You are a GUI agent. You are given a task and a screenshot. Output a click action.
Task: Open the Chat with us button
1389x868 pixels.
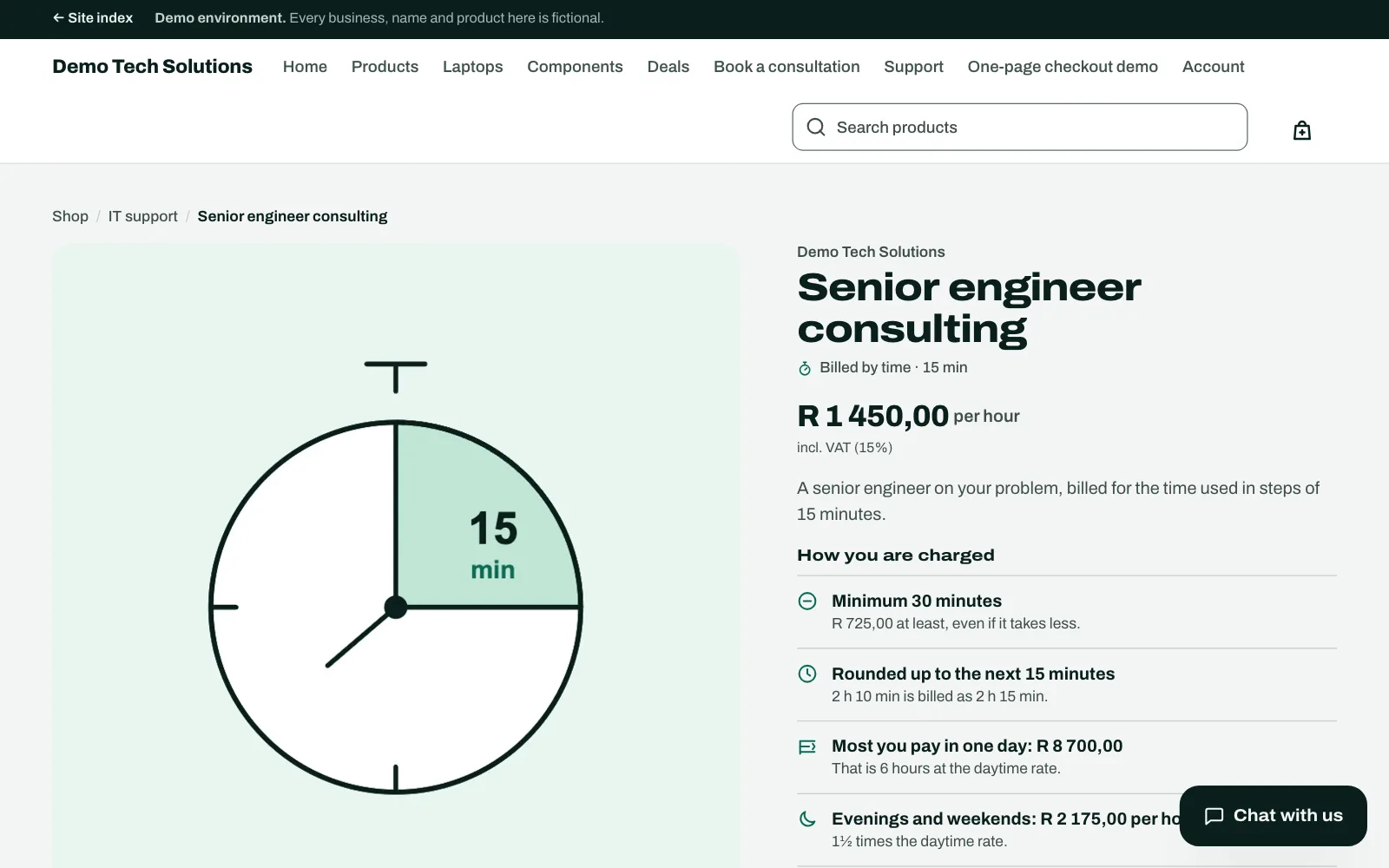[x=1273, y=816]
